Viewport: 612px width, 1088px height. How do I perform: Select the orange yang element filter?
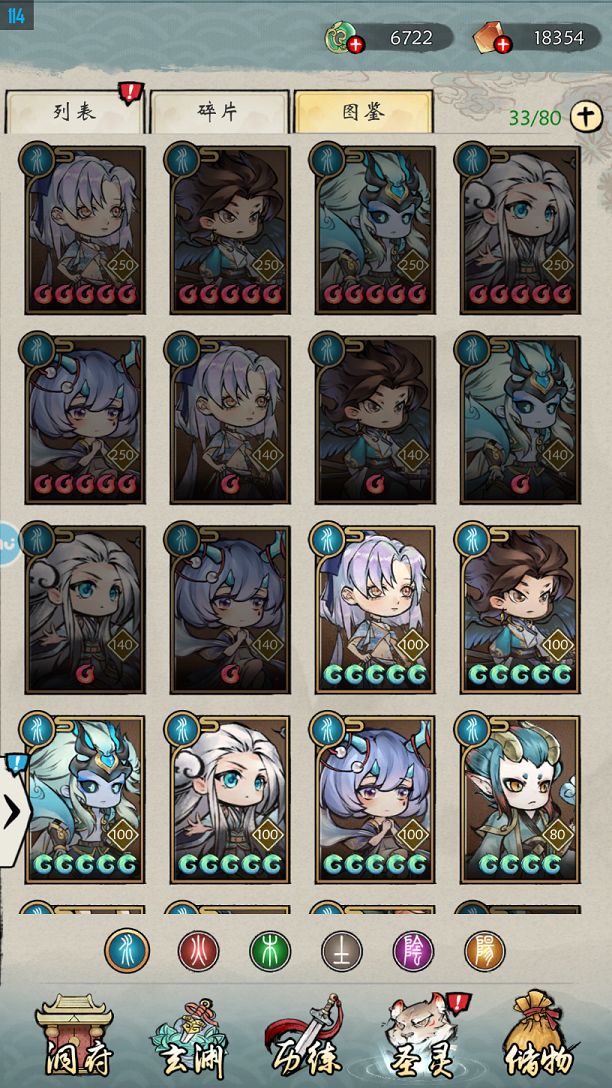click(485, 951)
